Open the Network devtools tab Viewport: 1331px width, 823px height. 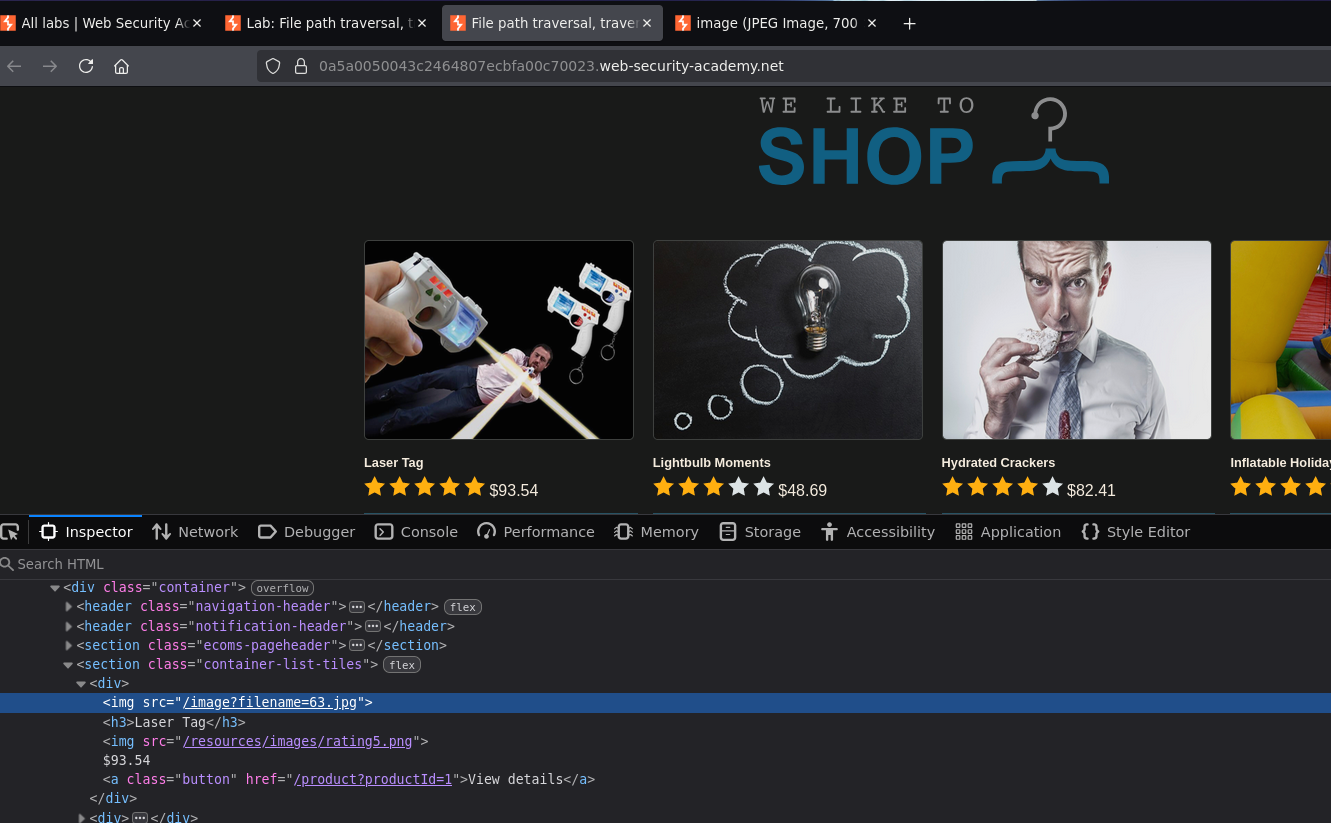pos(195,532)
